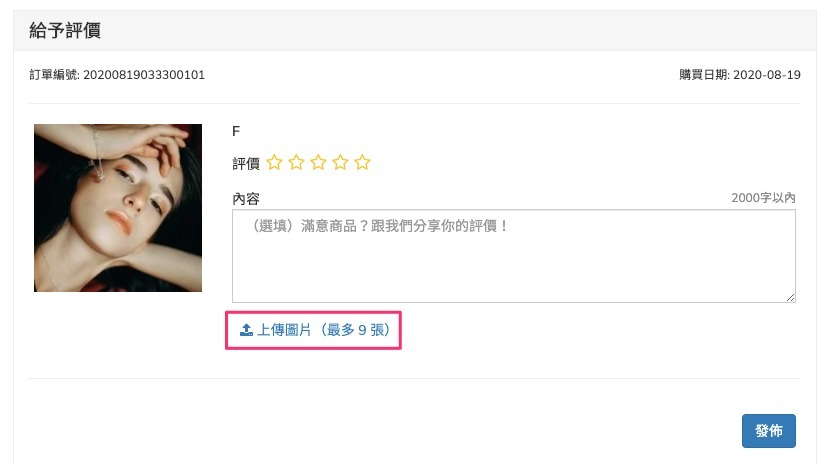The image size is (820, 465).
Task: Open the 上傳圖片（最多 9 張）link
Action: (322, 329)
